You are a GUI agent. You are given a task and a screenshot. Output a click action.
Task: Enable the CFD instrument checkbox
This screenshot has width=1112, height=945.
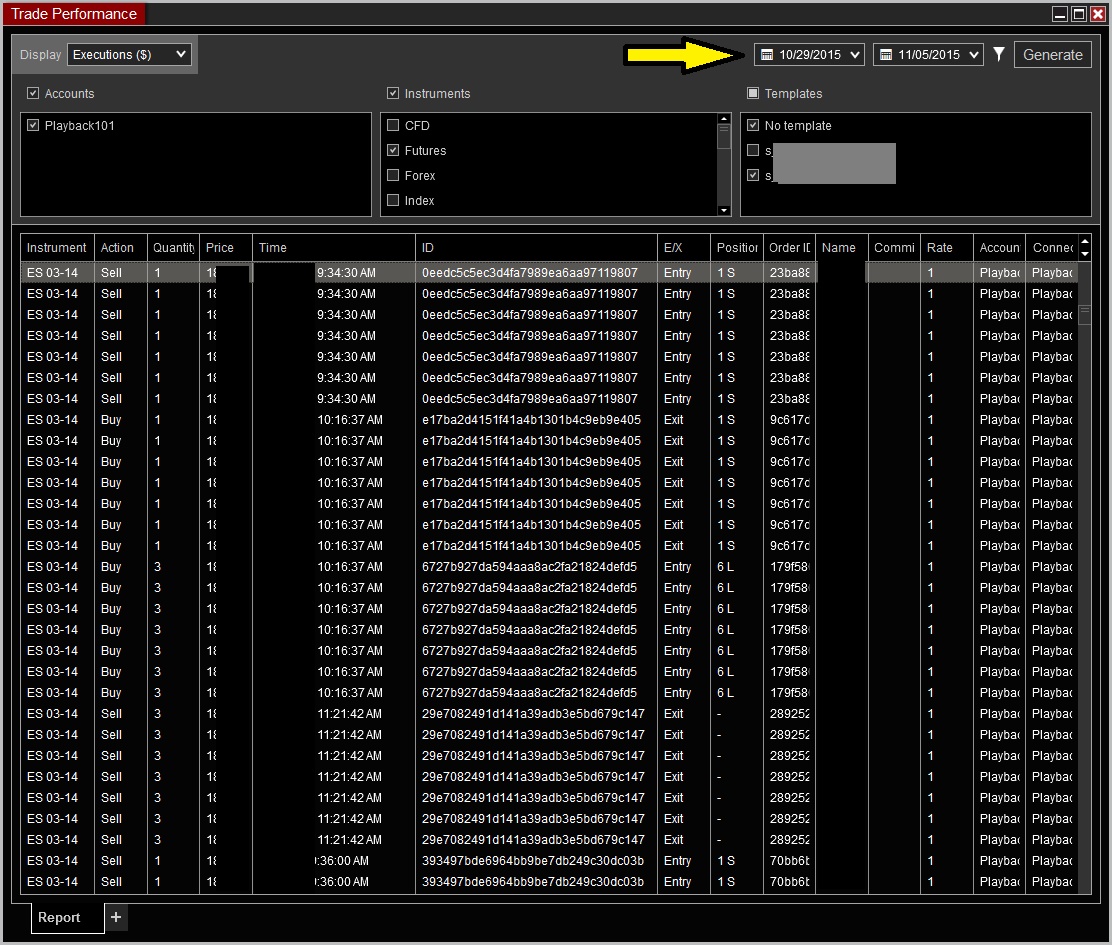click(393, 125)
